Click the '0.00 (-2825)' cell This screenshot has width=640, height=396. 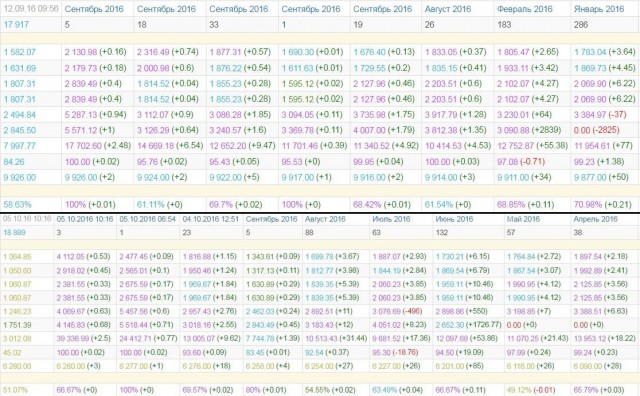pyautogui.click(x=596, y=130)
